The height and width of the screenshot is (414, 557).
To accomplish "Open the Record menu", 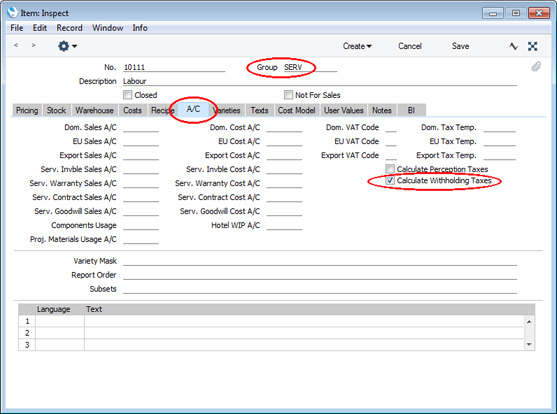I will click(69, 28).
